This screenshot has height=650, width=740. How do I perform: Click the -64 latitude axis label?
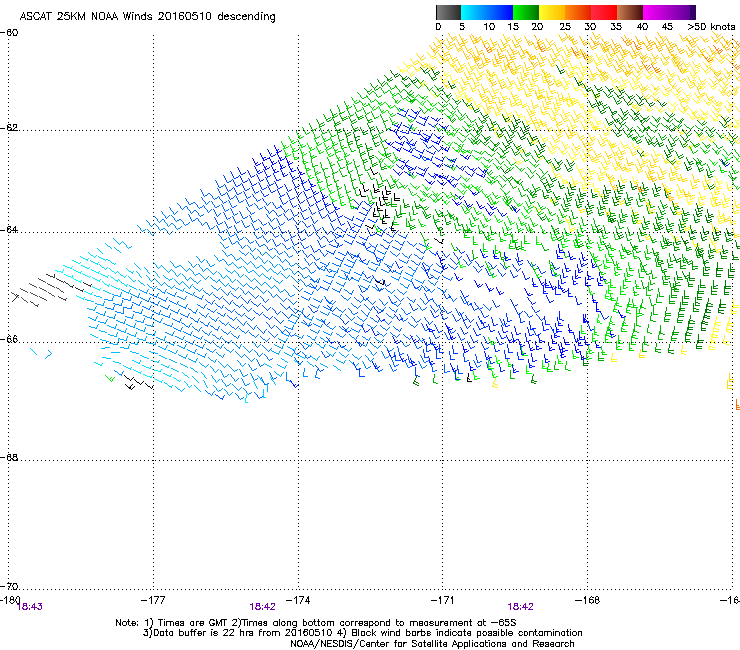coord(9,230)
